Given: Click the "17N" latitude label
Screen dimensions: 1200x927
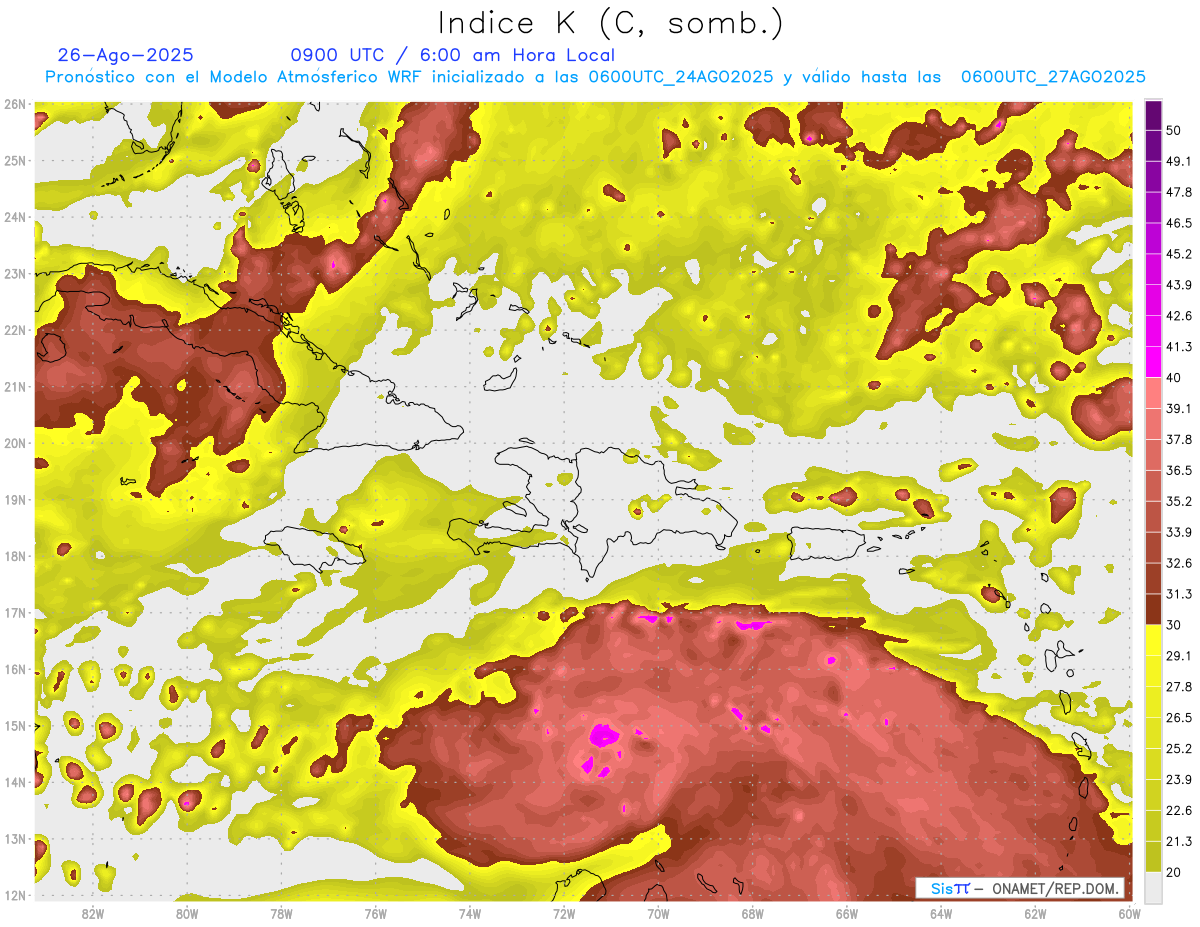Looking at the screenshot, I should pyautogui.click(x=15, y=612).
